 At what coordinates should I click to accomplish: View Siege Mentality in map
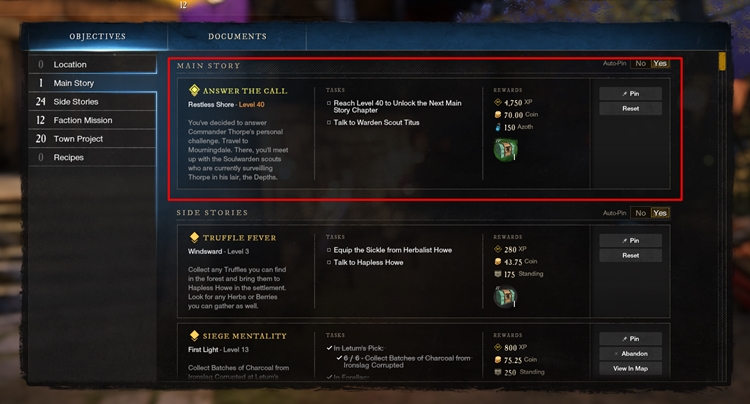coord(630,369)
